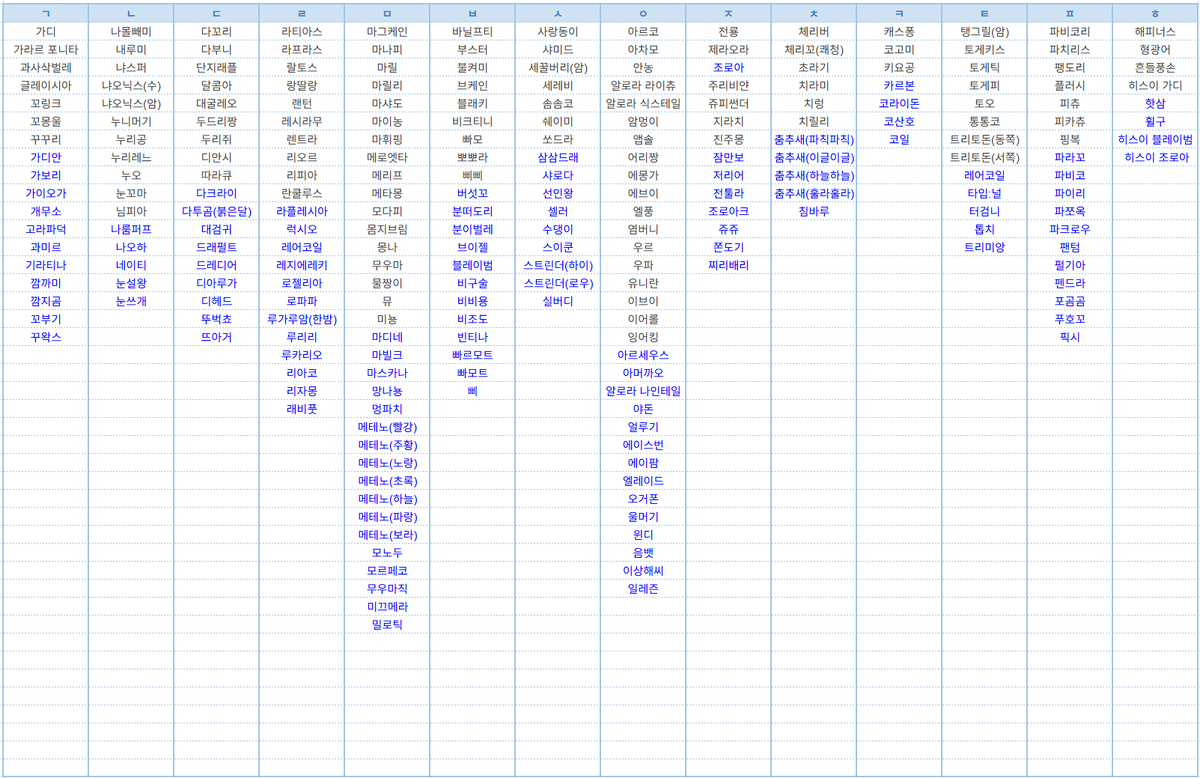Select the 알로라 식스테일 cell

pos(643,103)
